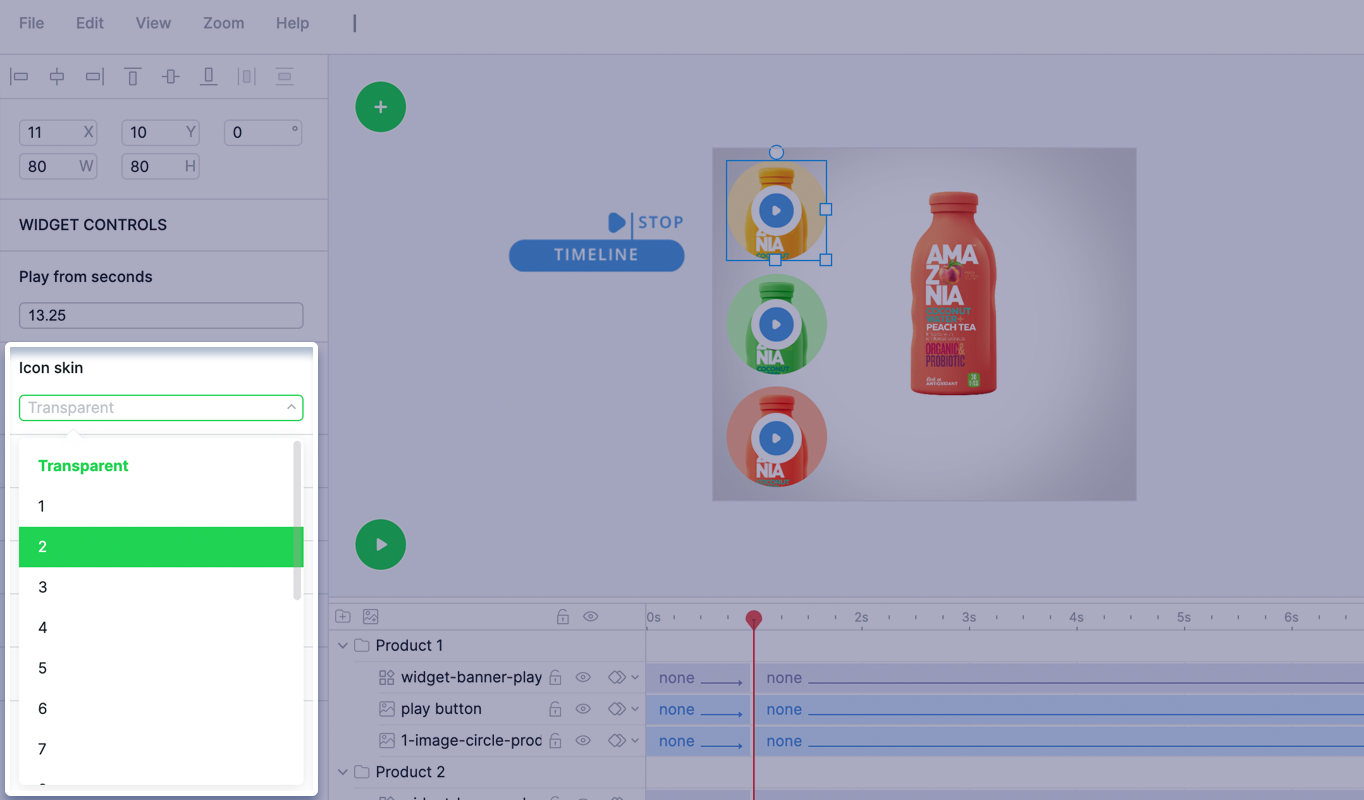Choose icon skin option 5
Image resolution: width=1364 pixels, height=800 pixels.
156,668
